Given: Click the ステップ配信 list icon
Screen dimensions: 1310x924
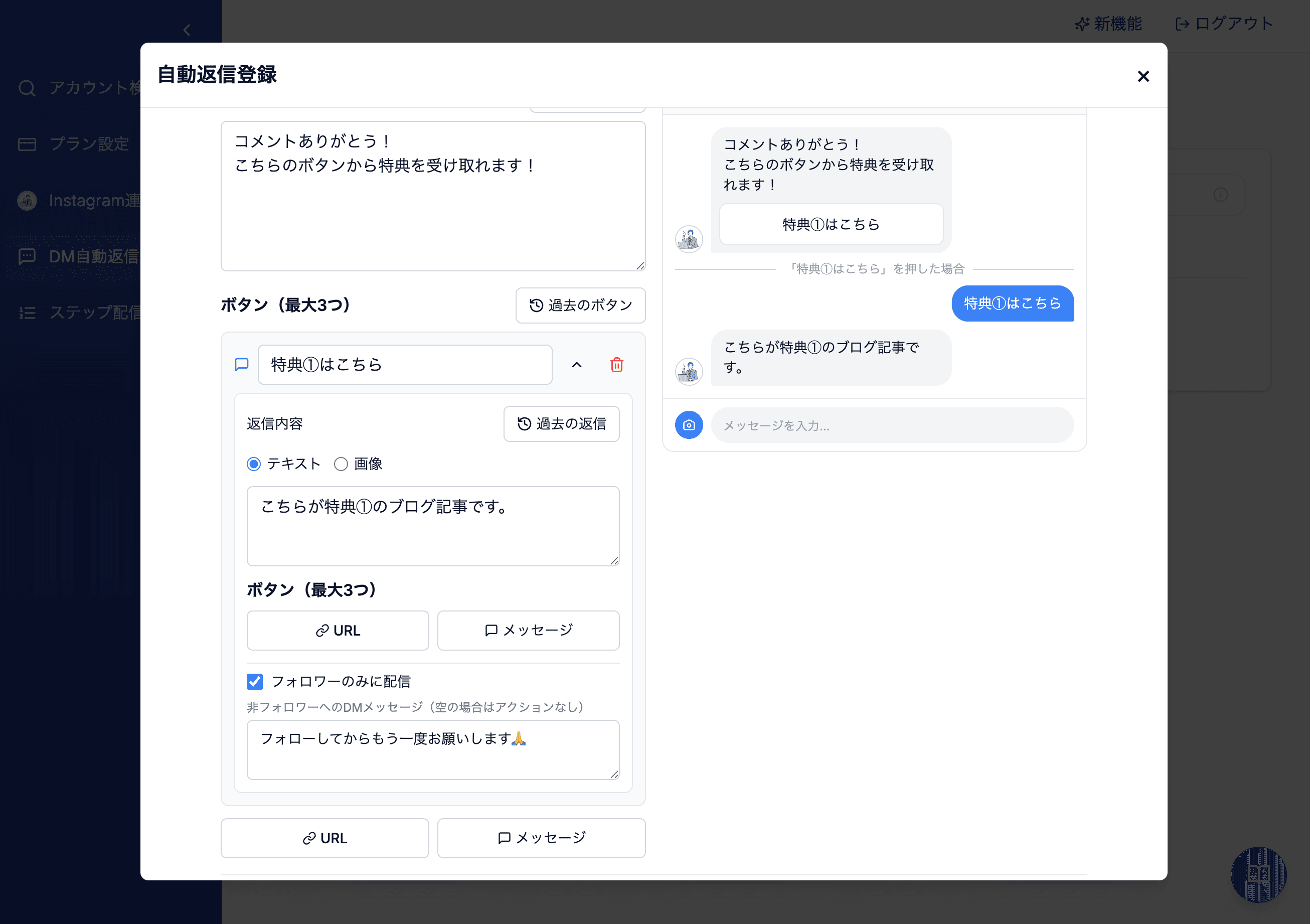Looking at the screenshot, I should pyautogui.click(x=27, y=313).
